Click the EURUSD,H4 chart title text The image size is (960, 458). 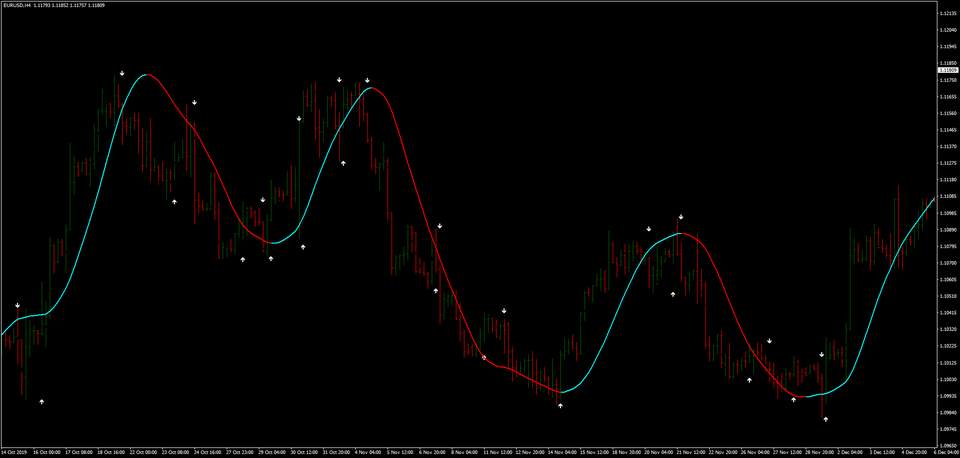pyautogui.click(x=15, y=4)
